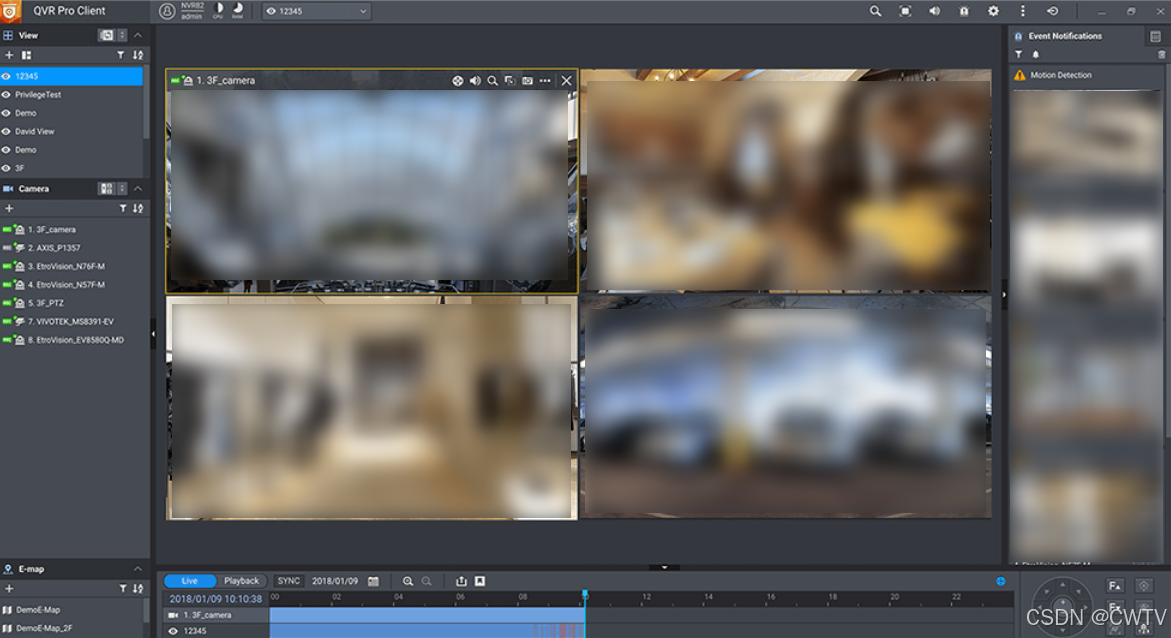Viewport: 1171px width, 638px height.
Task: Open PTZ control on 3F_camera tile
Action: point(458,81)
